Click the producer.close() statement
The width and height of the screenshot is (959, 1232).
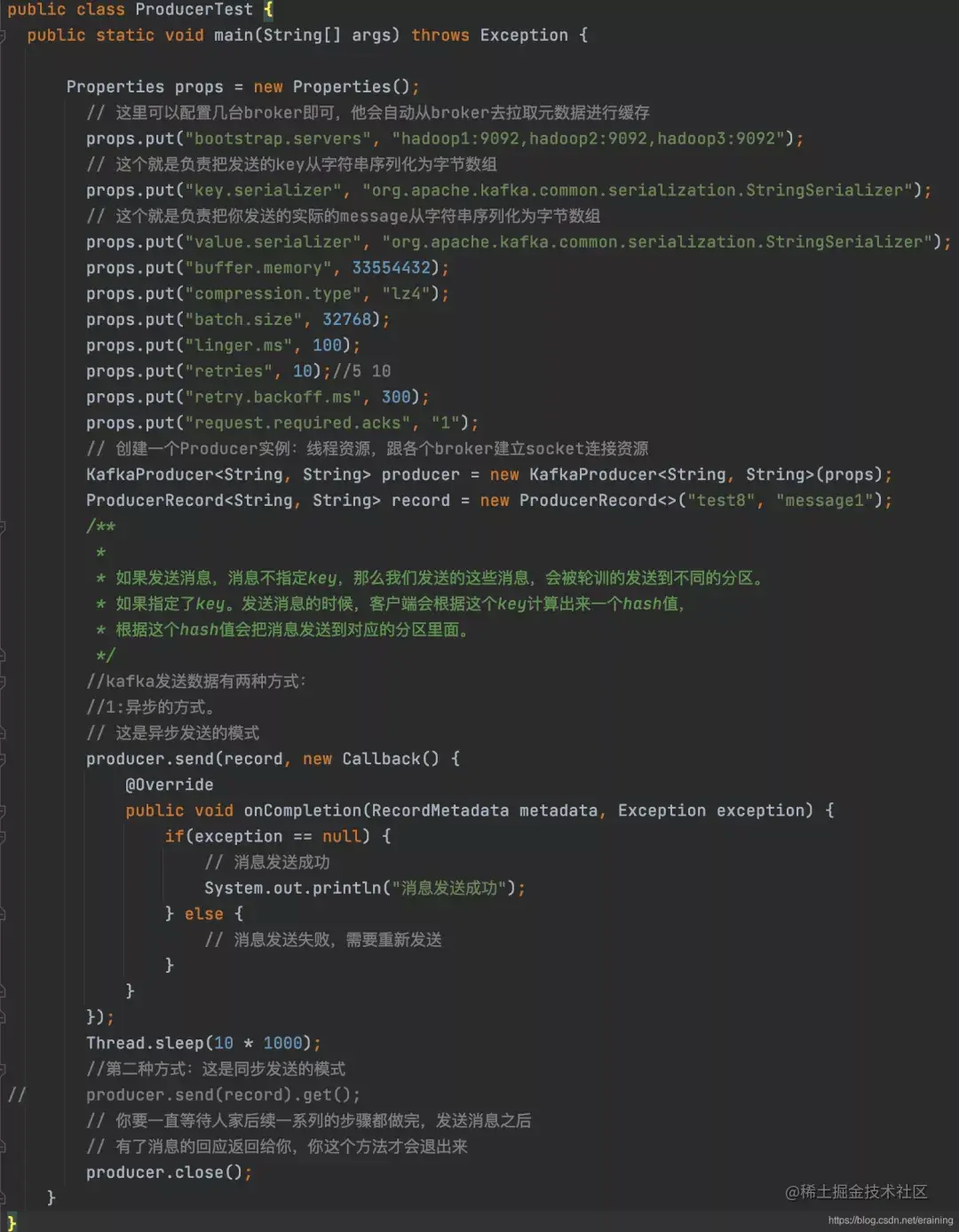pos(170,1173)
